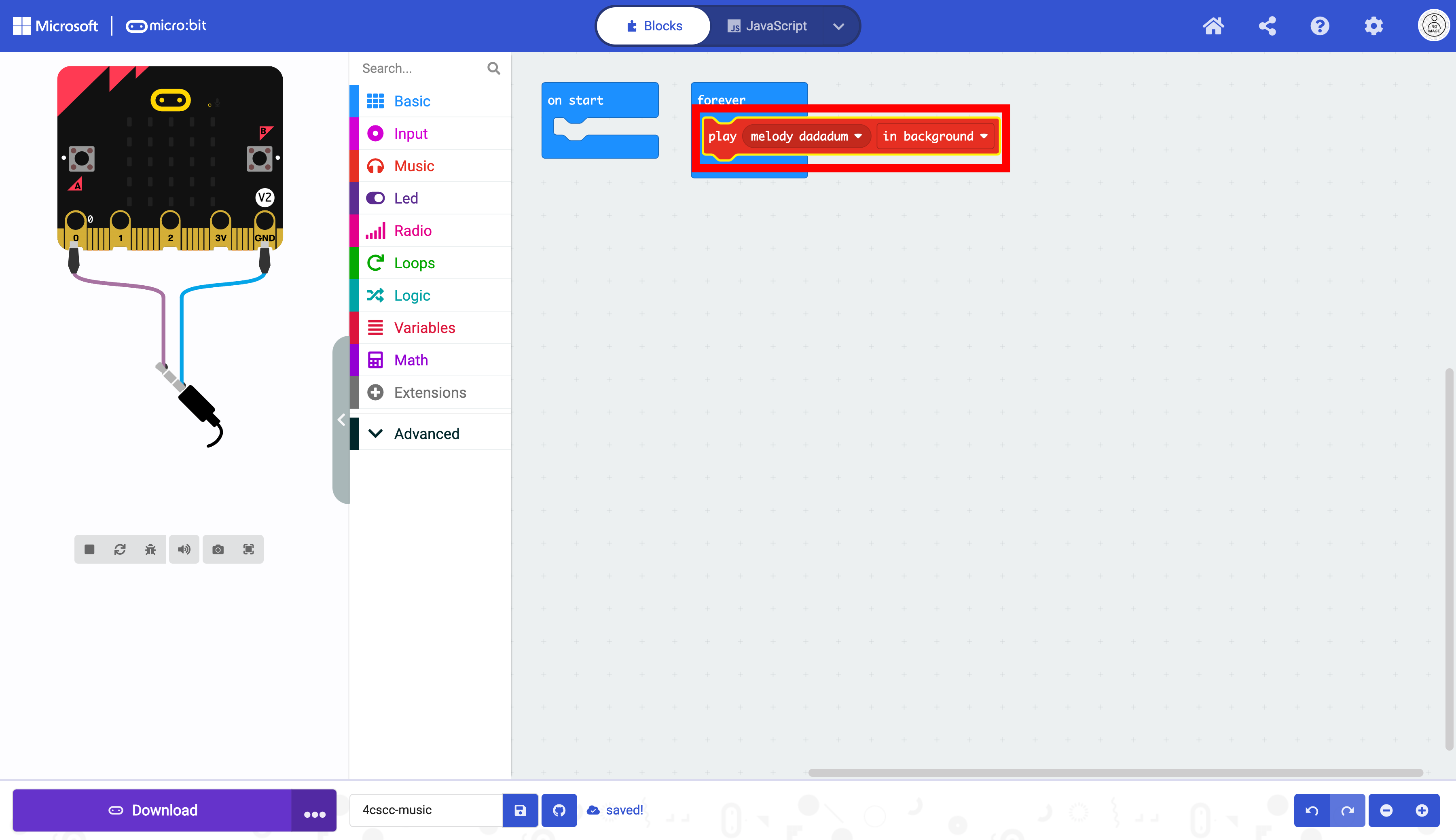Toggle simulator debug mode bug icon

point(150,549)
